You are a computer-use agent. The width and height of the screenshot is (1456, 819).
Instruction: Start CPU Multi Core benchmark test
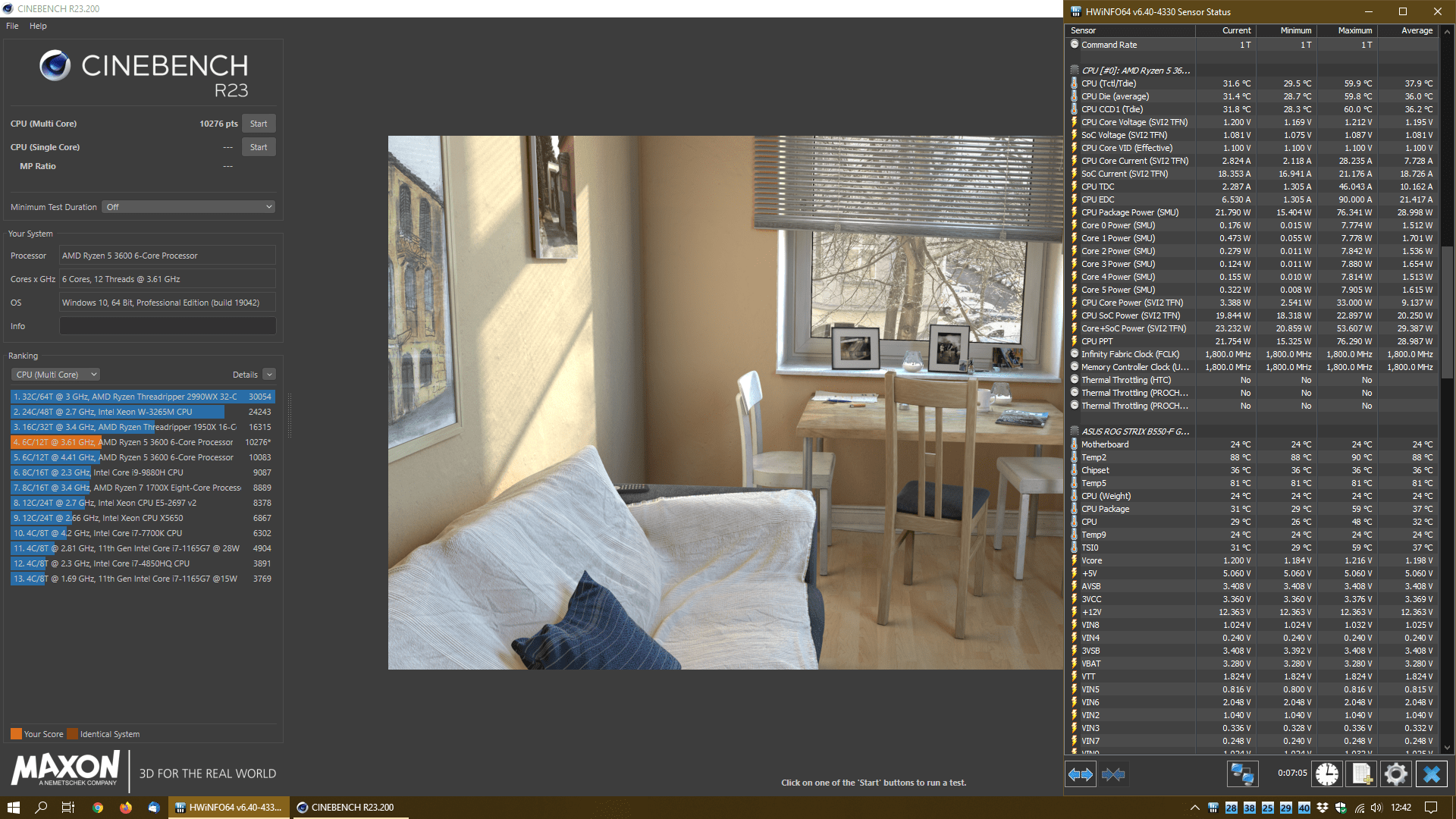258,123
